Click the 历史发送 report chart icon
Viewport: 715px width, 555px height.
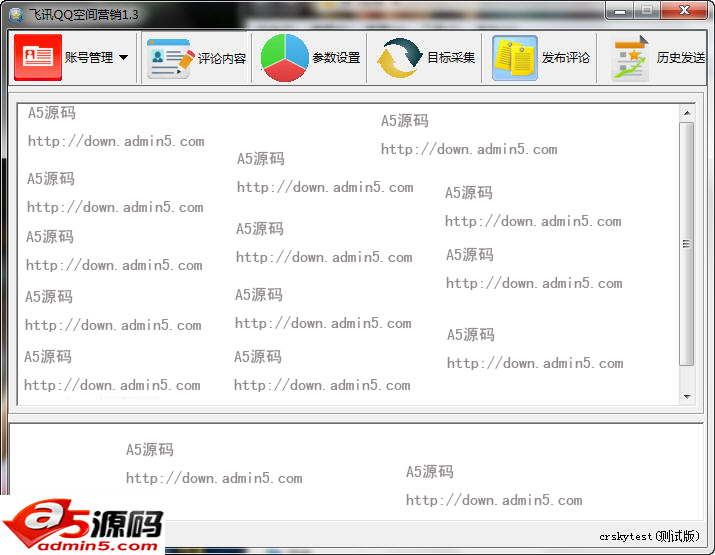(630, 58)
